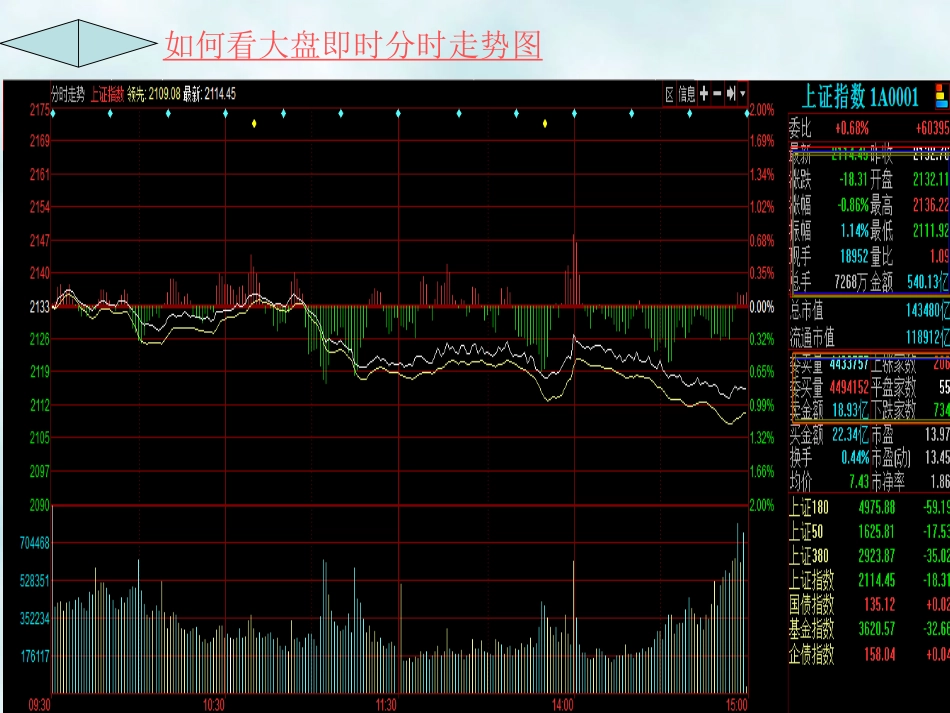Select the 上证380 index row
Viewport: 950px width, 713px height.
pyautogui.click(x=869, y=556)
